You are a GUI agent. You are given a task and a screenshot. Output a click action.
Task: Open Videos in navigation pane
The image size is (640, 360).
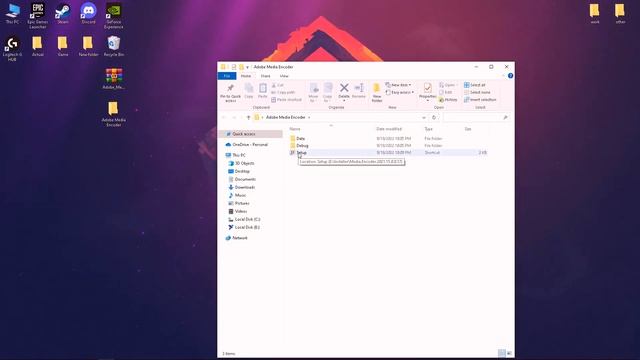pyautogui.click(x=240, y=211)
